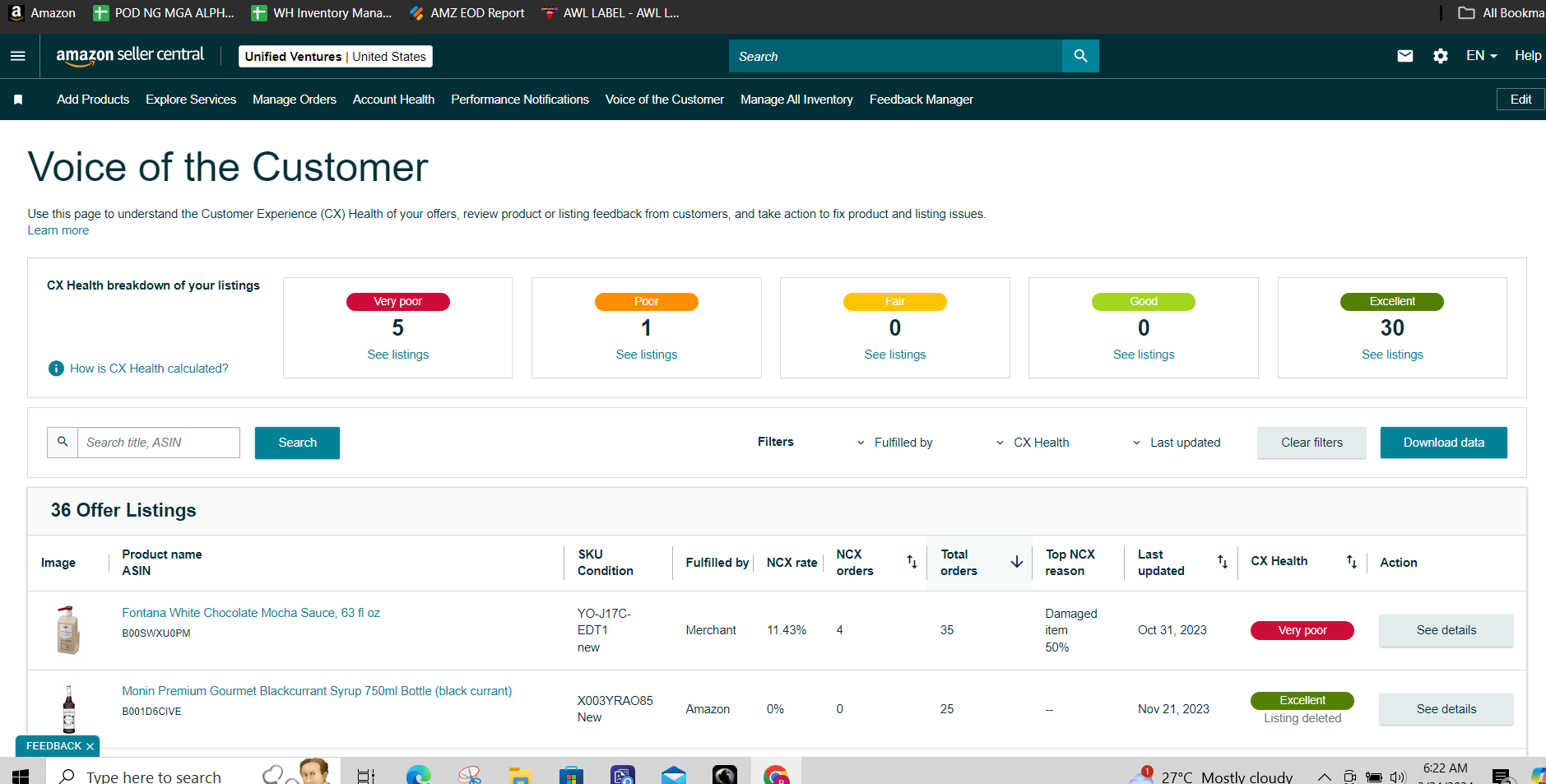
Task: Click Help in the header
Action: pos(1528,56)
